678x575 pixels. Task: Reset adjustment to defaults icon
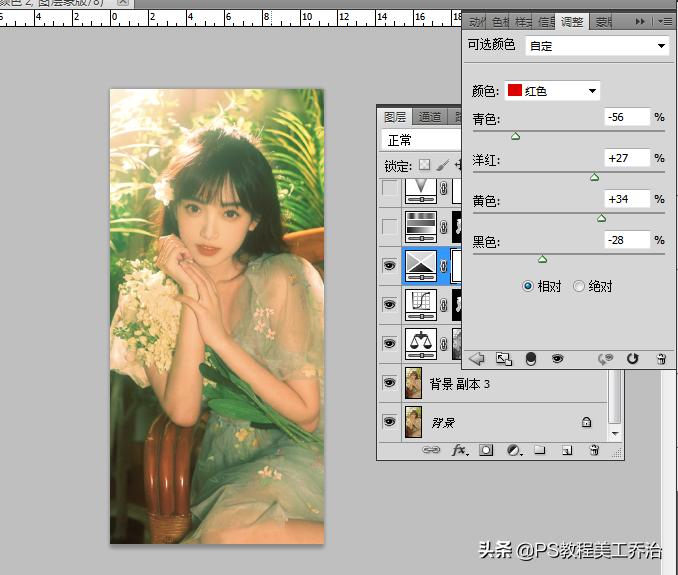point(632,358)
